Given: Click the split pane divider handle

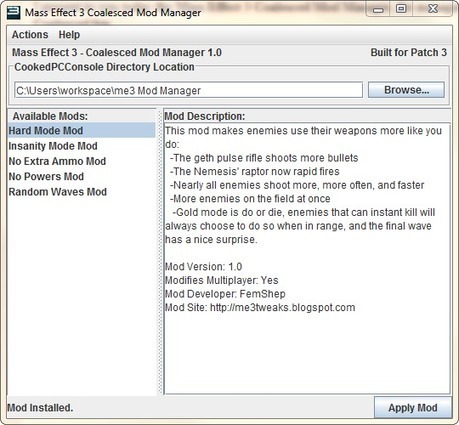Looking at the screenshot, I should 160,252.
